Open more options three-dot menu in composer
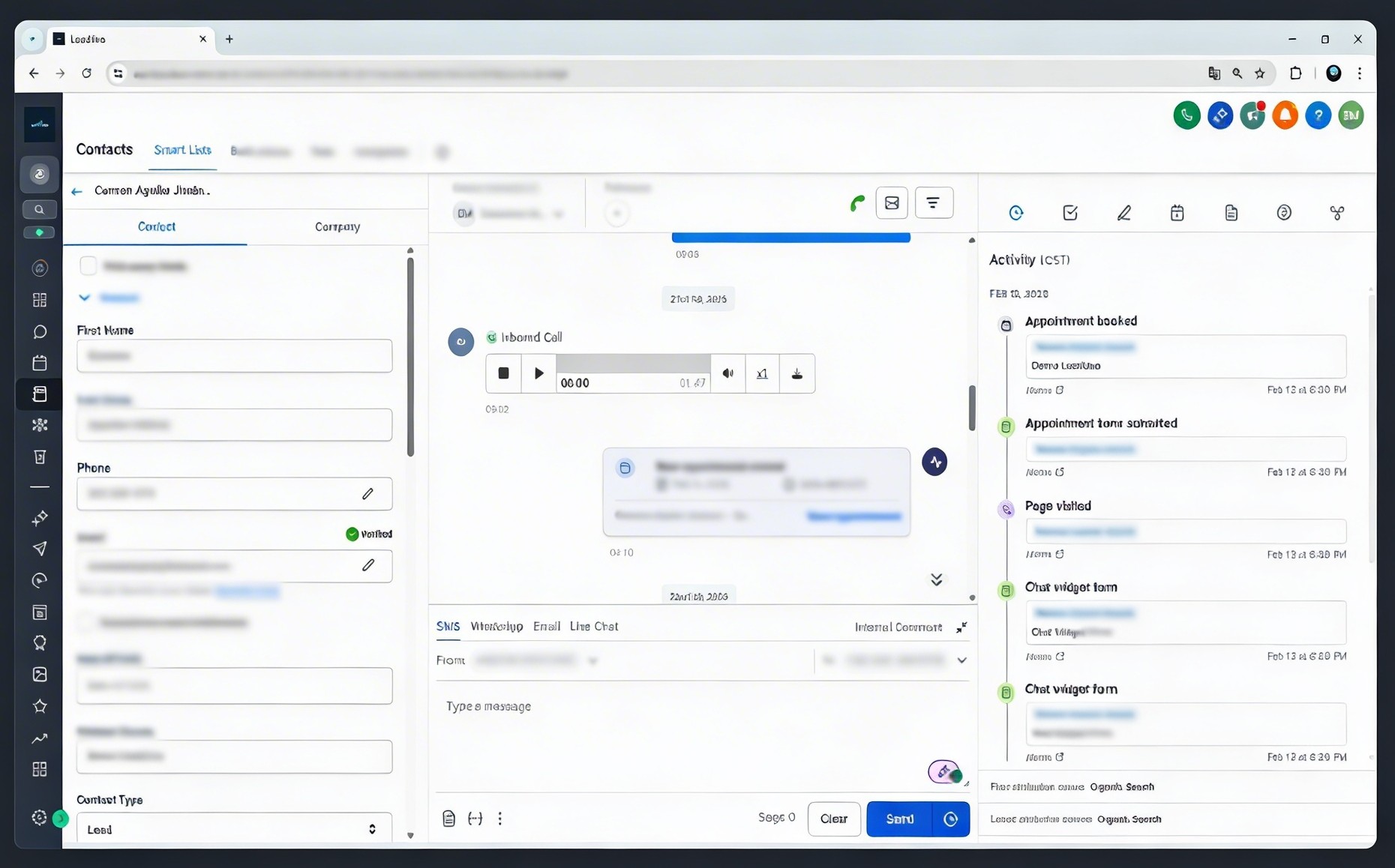Image resolution: width=1395 pixels, height=868 pixels. pyautogui.click(x=500, y=819)
